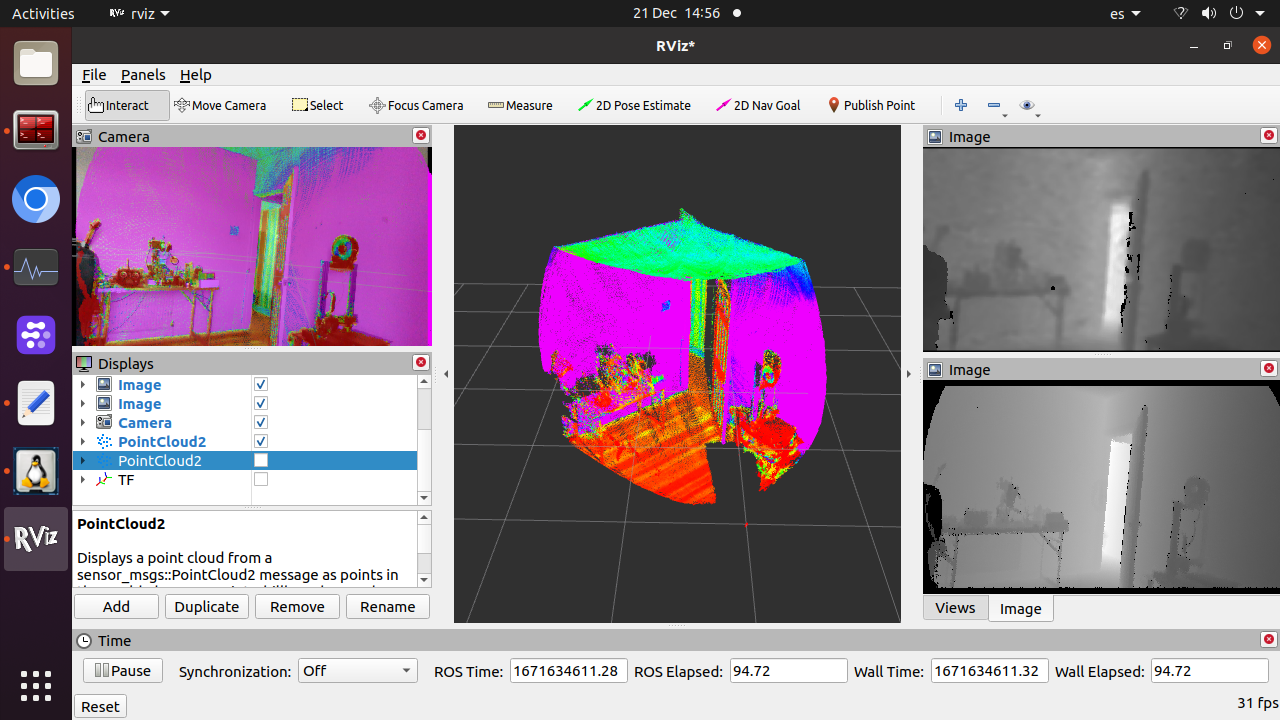Open the Panels menu
This screenshot has height=720, width=1280.
pyautogui.click(x=143, y=75)
